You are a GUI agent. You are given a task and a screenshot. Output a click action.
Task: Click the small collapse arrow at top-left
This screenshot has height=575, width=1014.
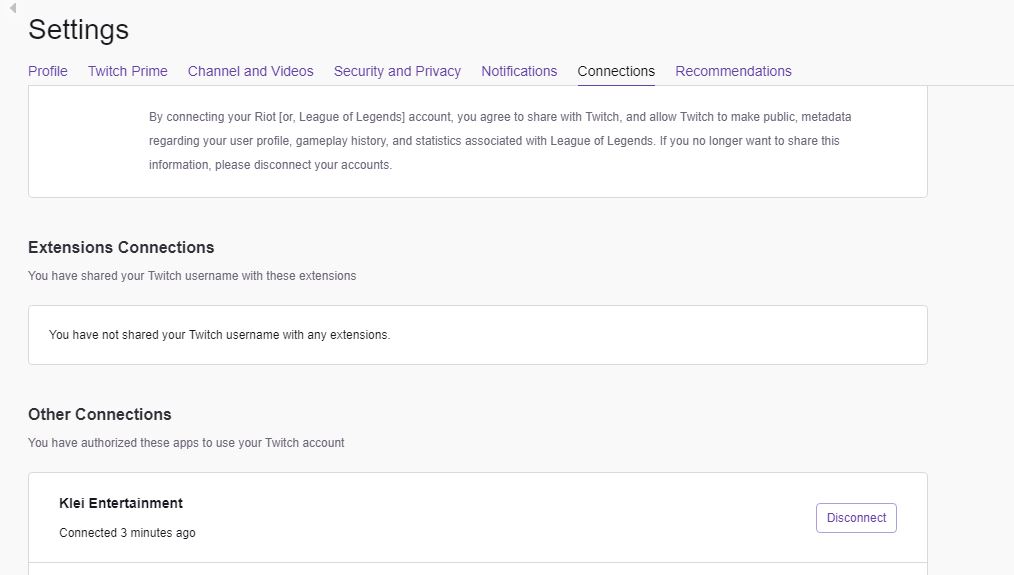pyautogui.click(x=12, y=9)
